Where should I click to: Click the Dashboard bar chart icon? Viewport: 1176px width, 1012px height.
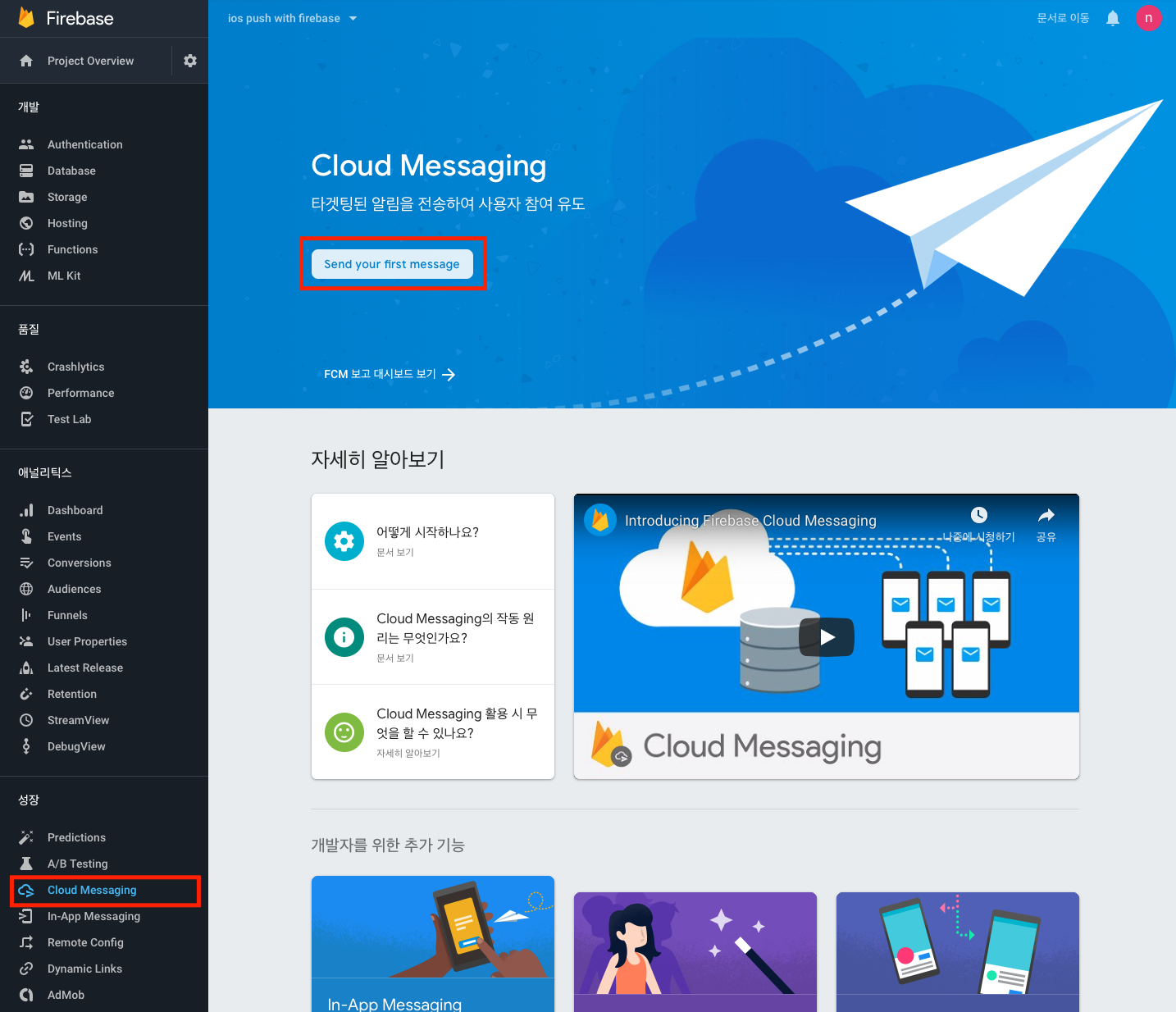click(x=26, y=510)
